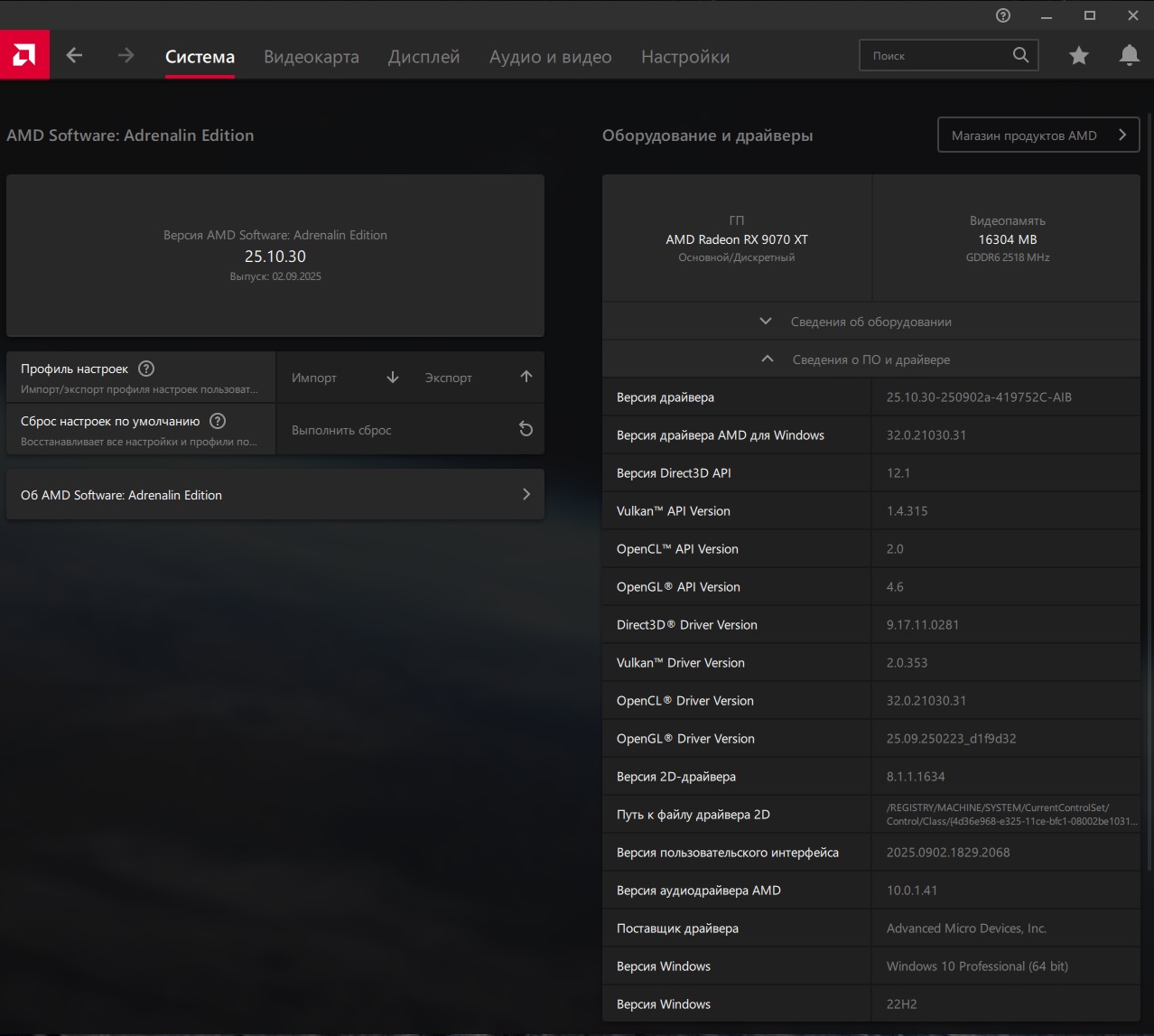Click OpenCL API Version row label

tap(677, 549)
